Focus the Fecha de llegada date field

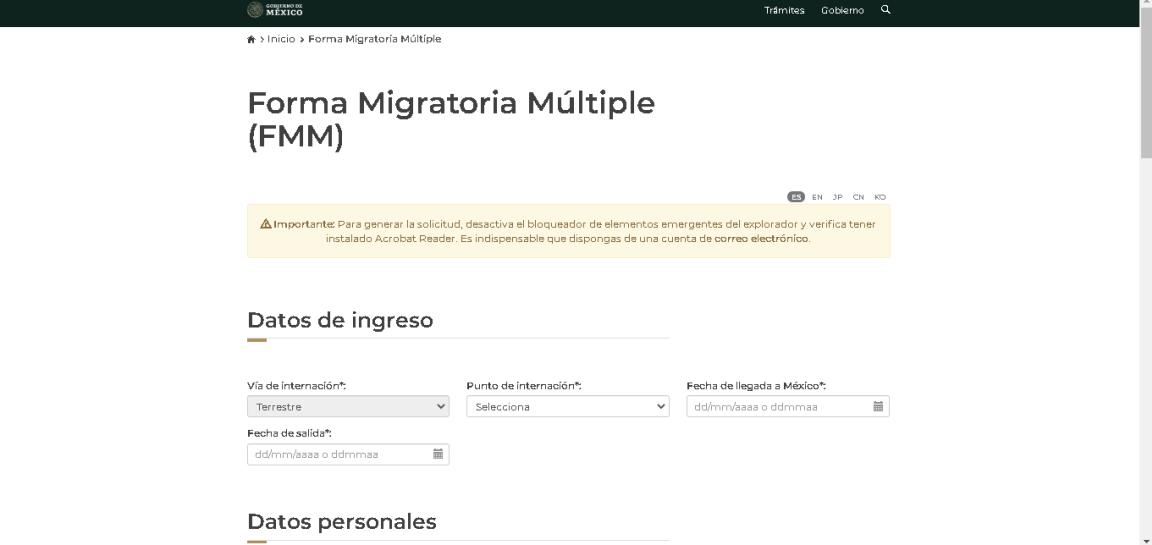(776, 407)
